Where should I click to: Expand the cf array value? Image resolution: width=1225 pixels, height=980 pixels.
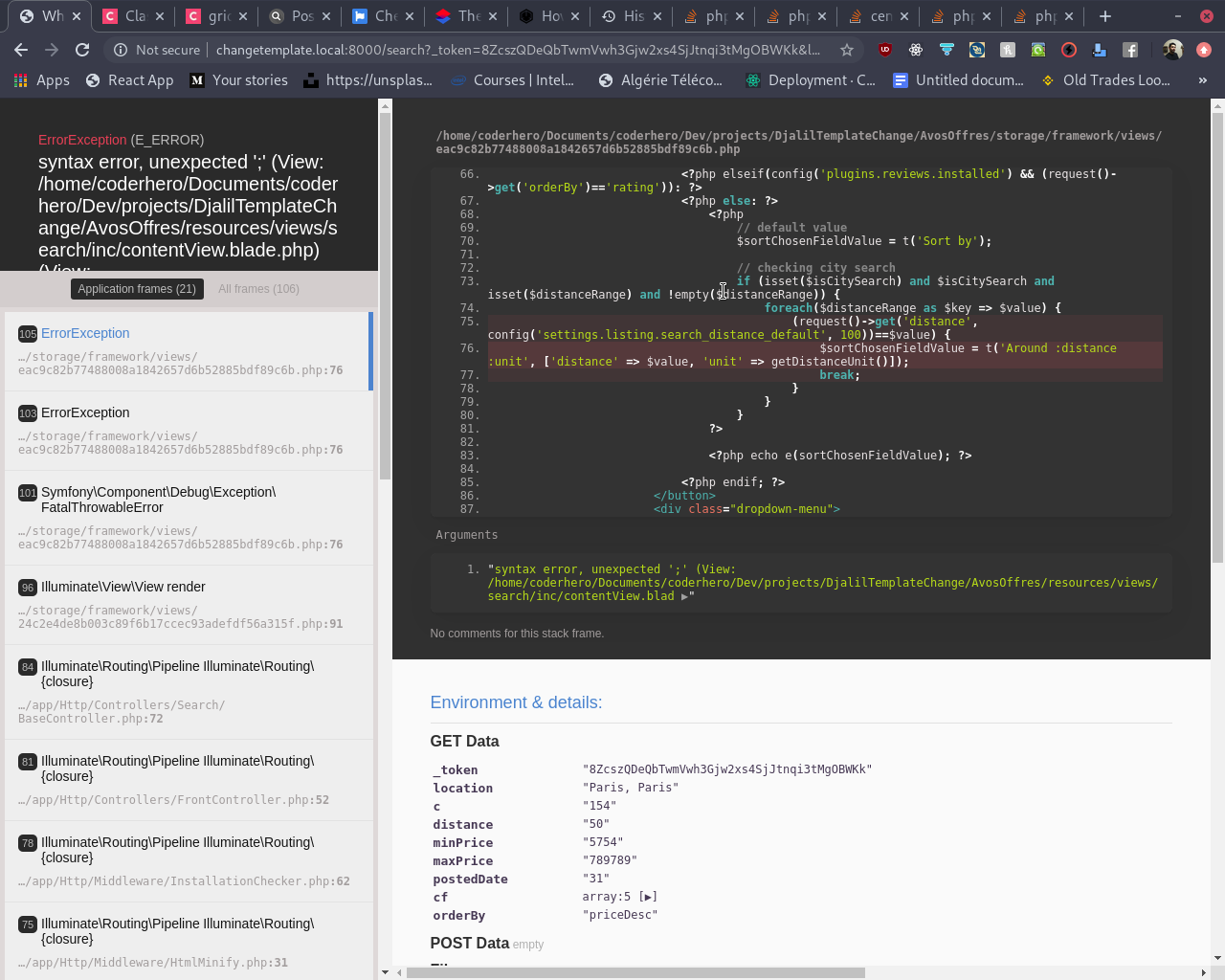coord(649,897)
